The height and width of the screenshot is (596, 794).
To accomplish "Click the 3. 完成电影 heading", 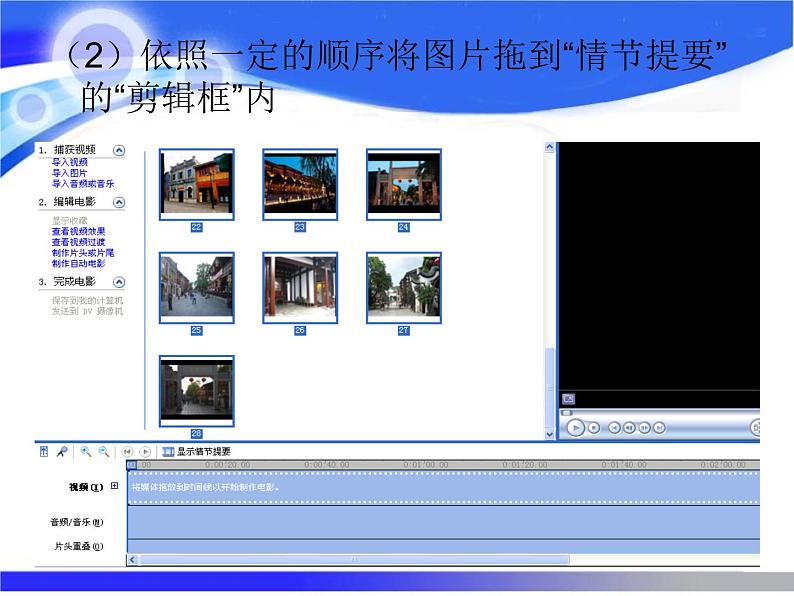I will (x=67, y=281).
